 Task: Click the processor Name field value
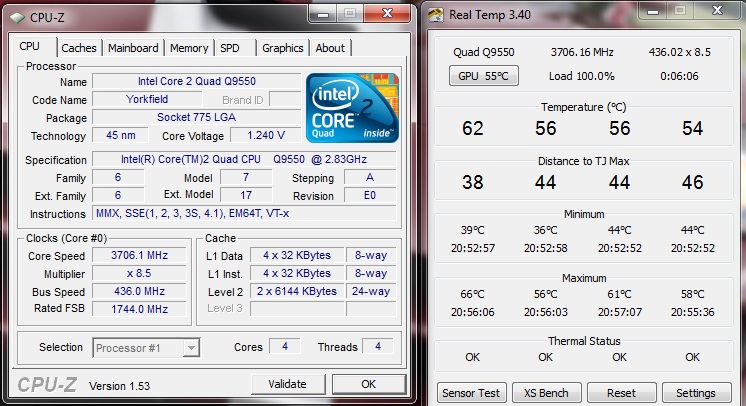[196, 81]
